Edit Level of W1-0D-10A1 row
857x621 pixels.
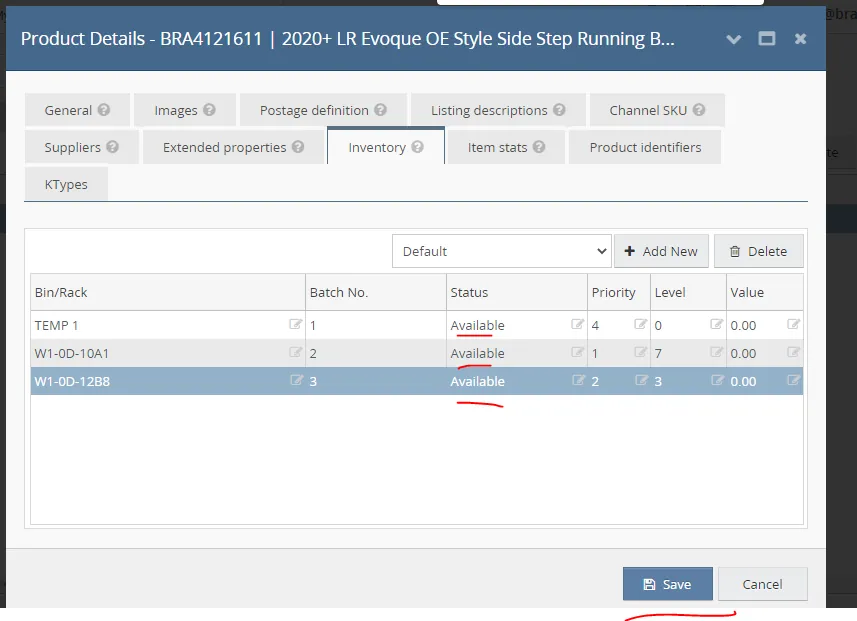pos(717,352)
